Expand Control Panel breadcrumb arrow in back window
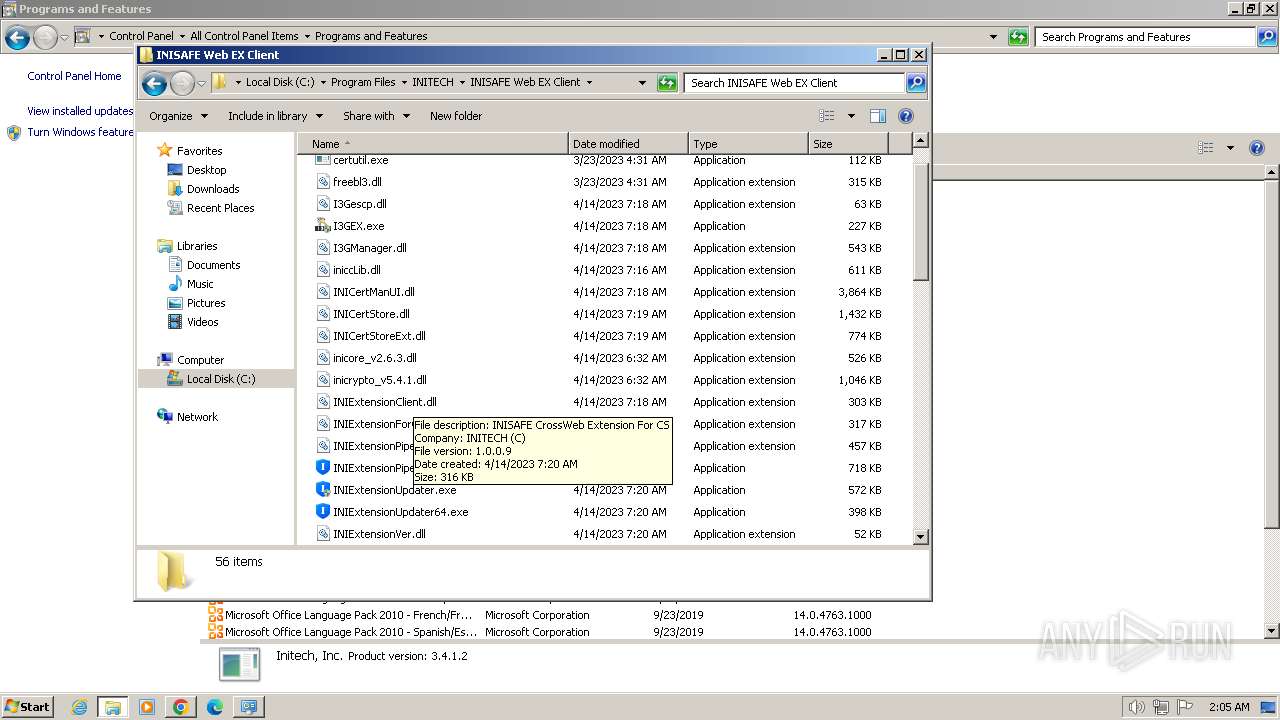This screenshot has width=1280, height=720. pos(182,37)
